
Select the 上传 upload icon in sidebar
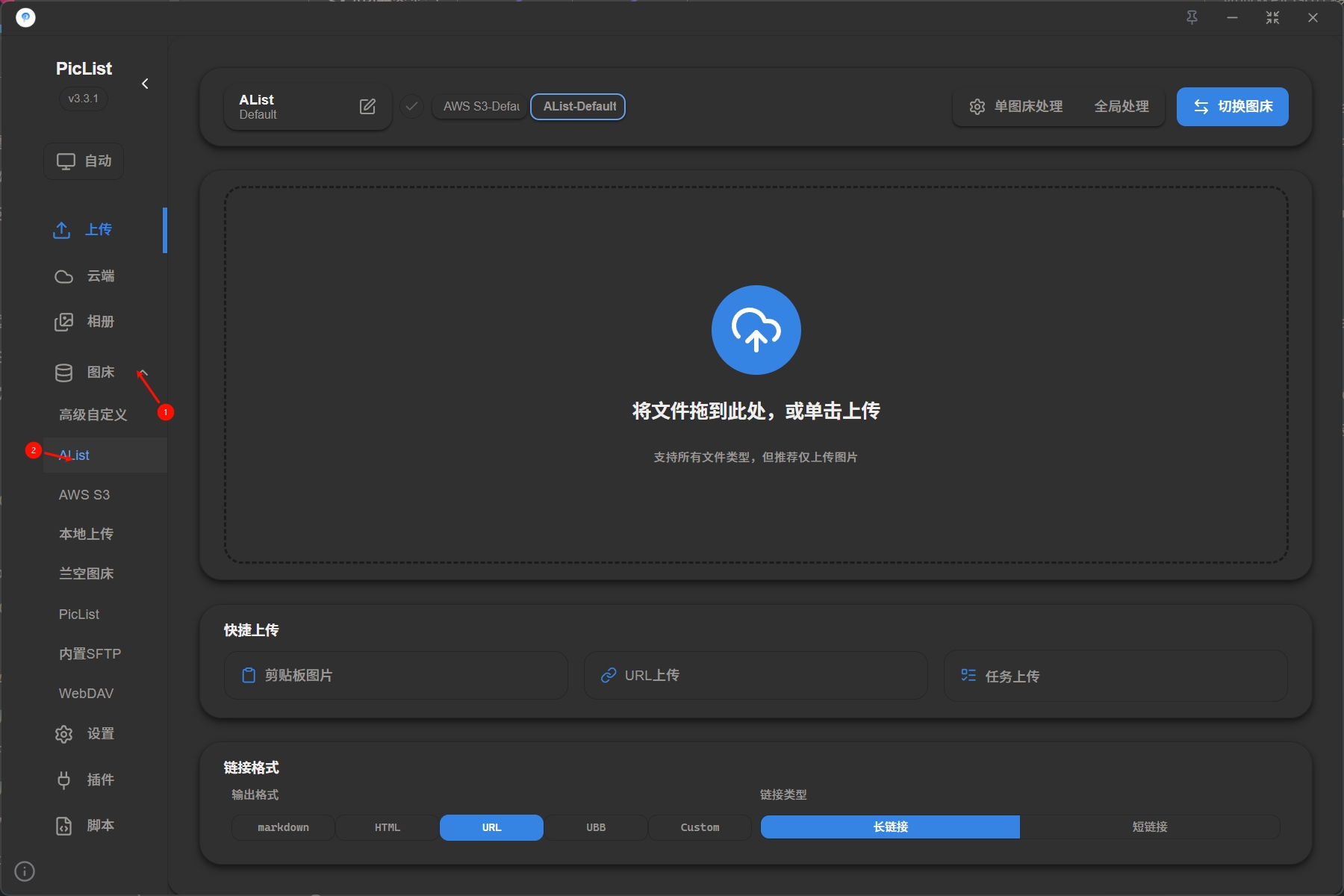63,230
